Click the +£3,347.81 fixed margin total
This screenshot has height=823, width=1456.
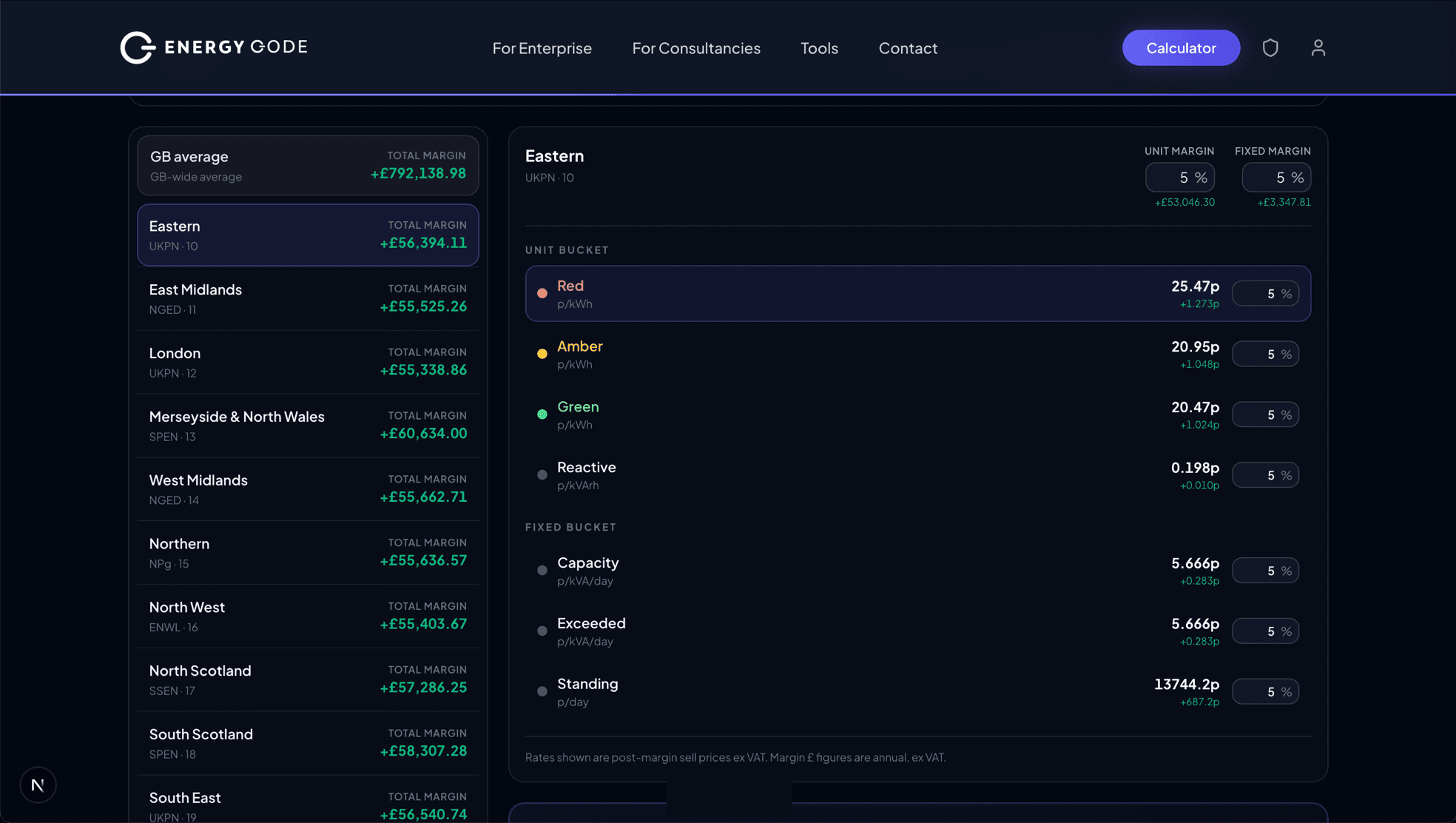pyautogui.click(x=1284, y=202)
